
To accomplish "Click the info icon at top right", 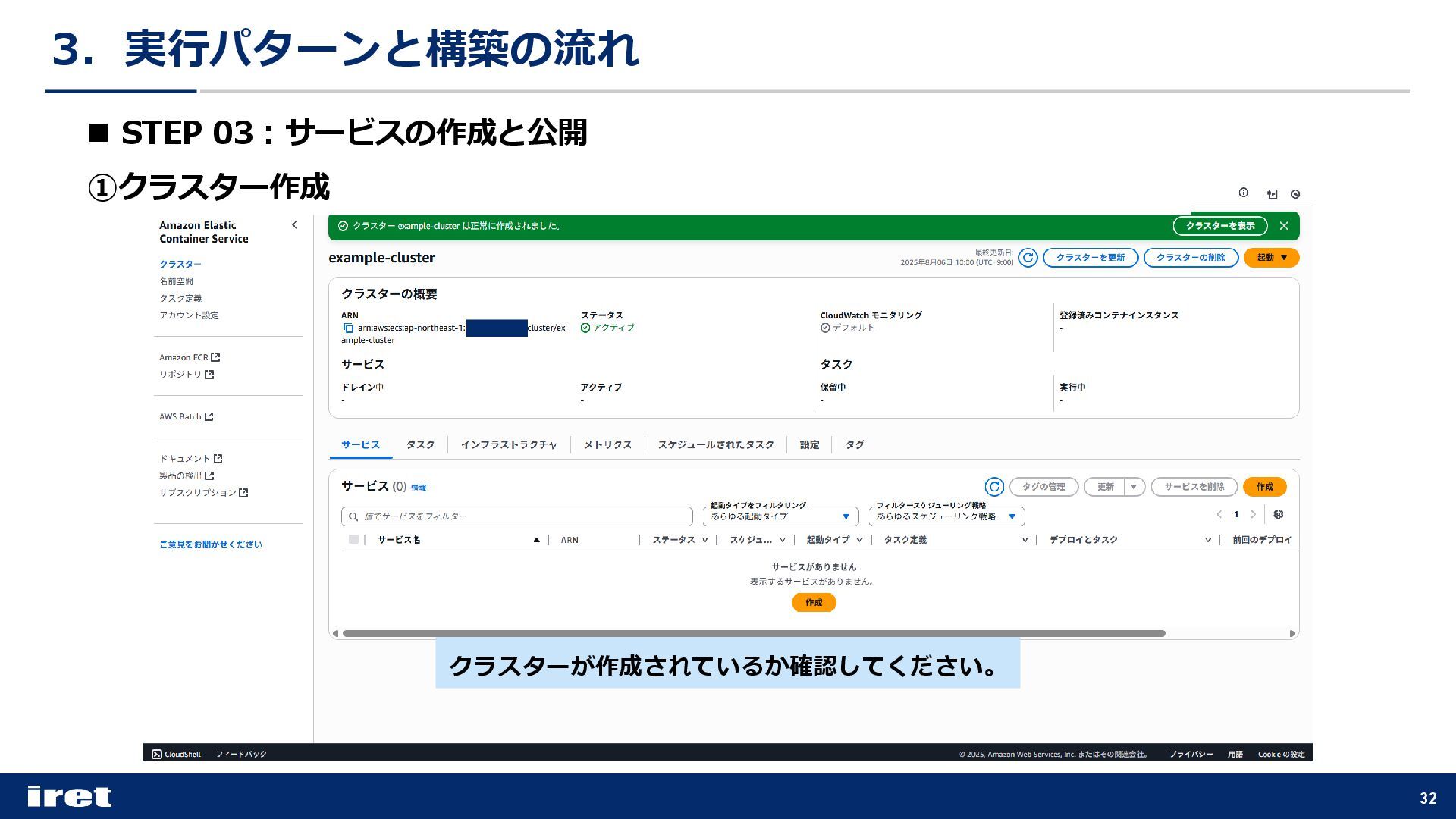I will click(x=1244, y=193).
